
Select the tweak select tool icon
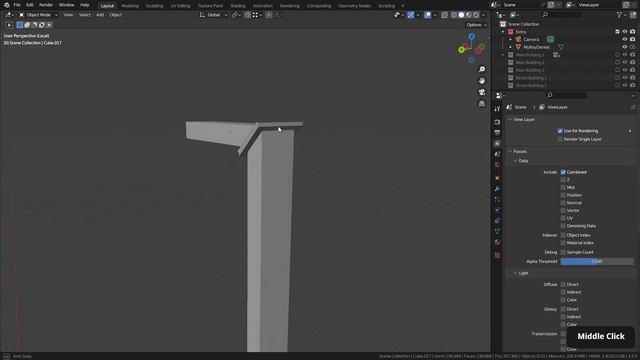[9, 25]
